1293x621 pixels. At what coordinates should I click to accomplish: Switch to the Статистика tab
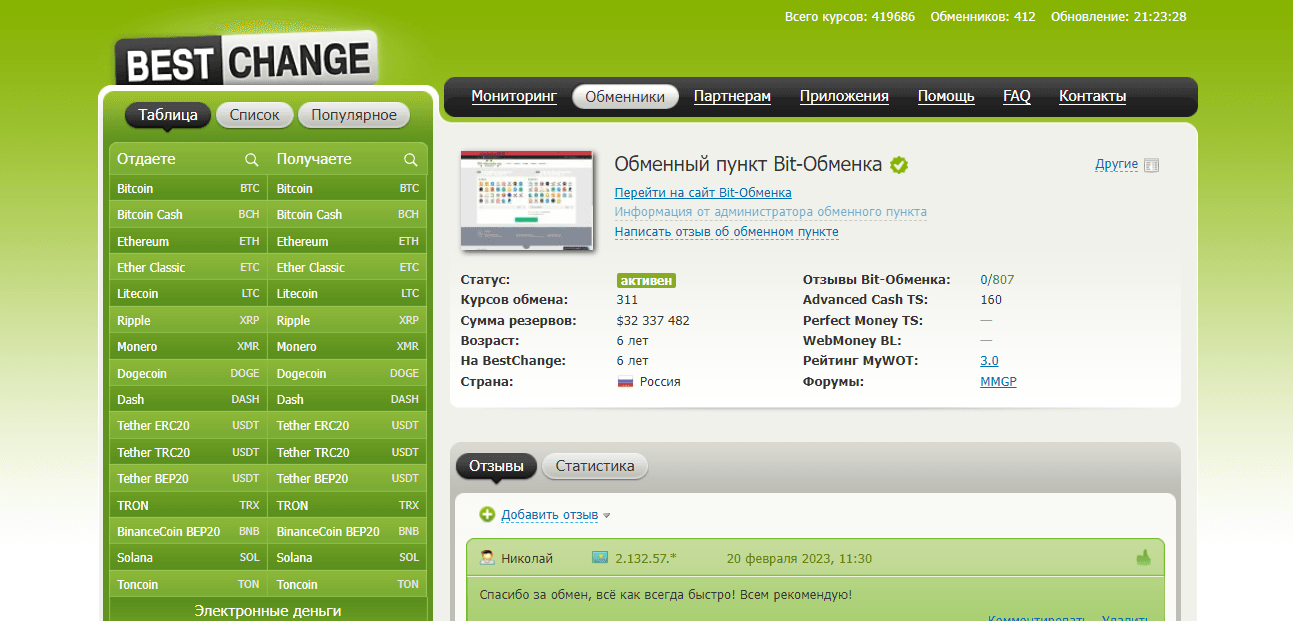(x=595, y=466)
